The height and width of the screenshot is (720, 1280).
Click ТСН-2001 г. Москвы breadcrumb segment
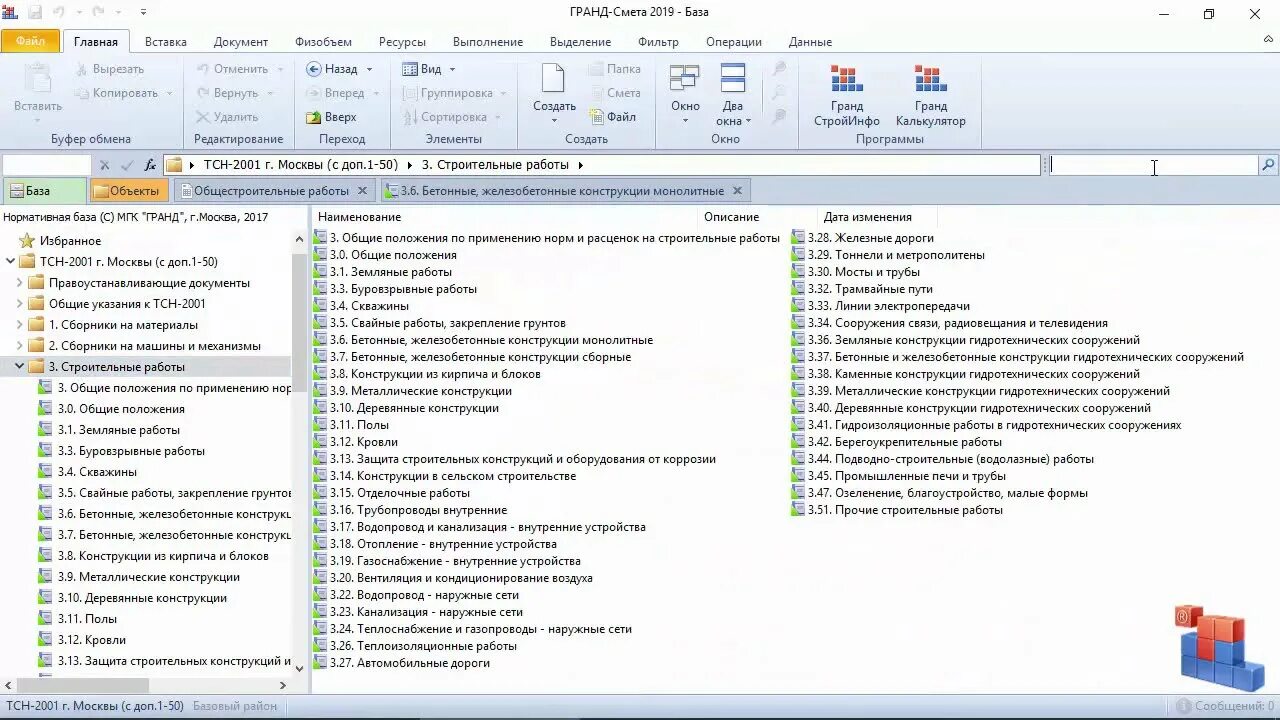[x=301, y=165]
